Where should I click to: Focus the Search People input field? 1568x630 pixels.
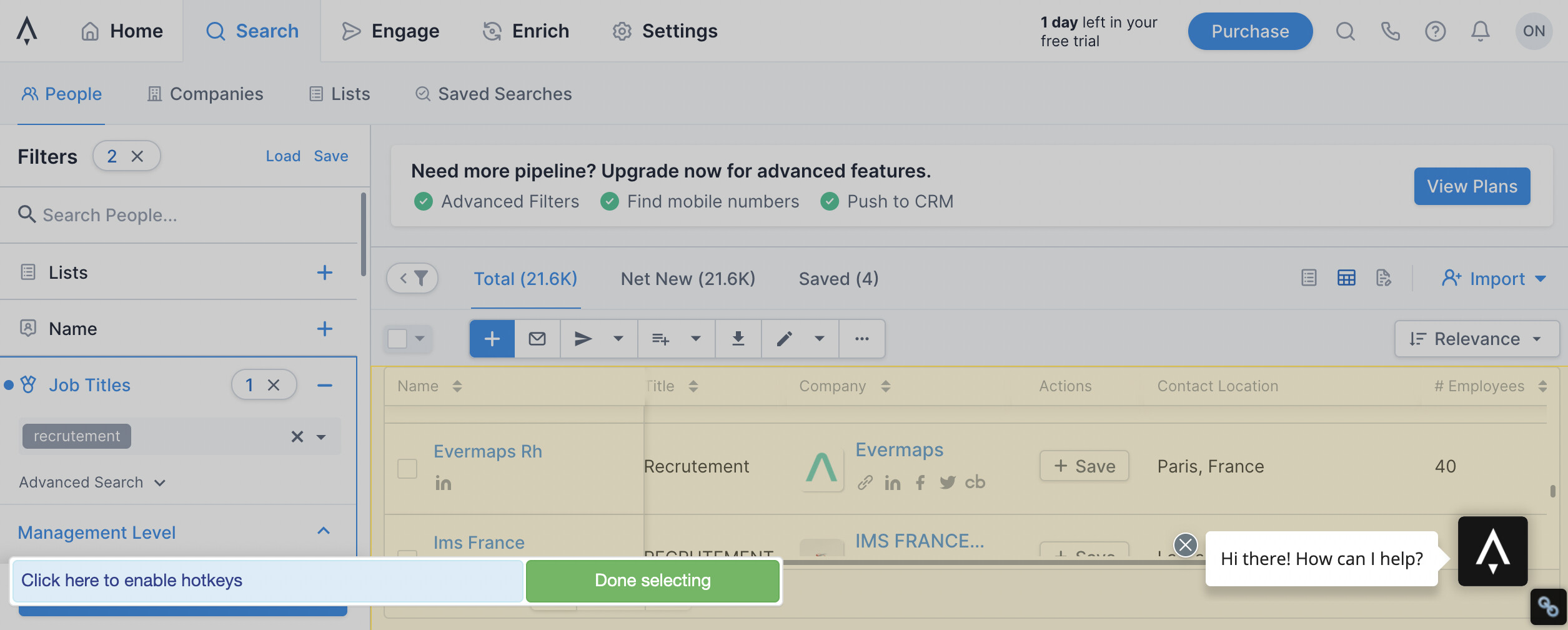coord(187,215)
